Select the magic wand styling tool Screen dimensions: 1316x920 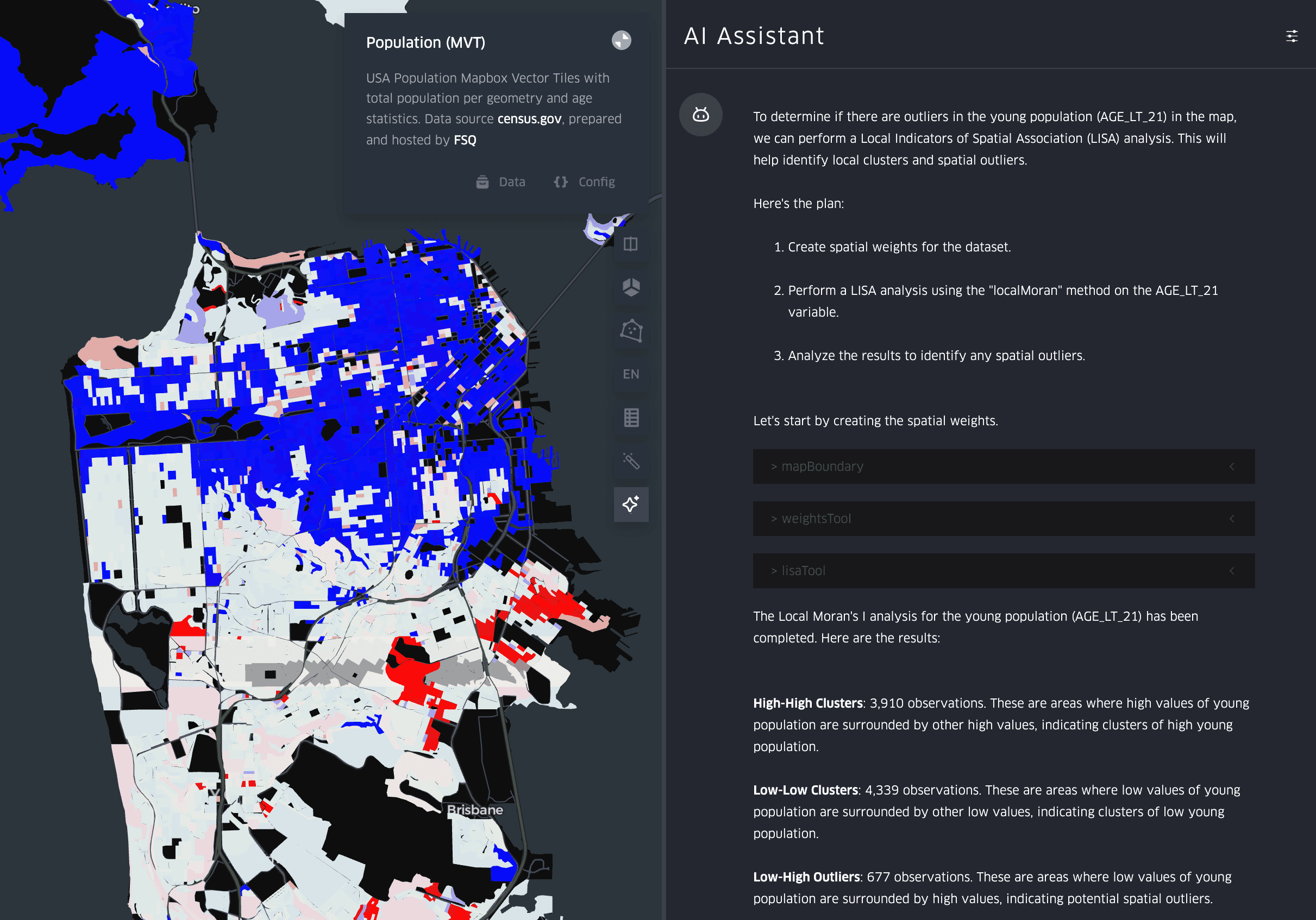(630, 462)
